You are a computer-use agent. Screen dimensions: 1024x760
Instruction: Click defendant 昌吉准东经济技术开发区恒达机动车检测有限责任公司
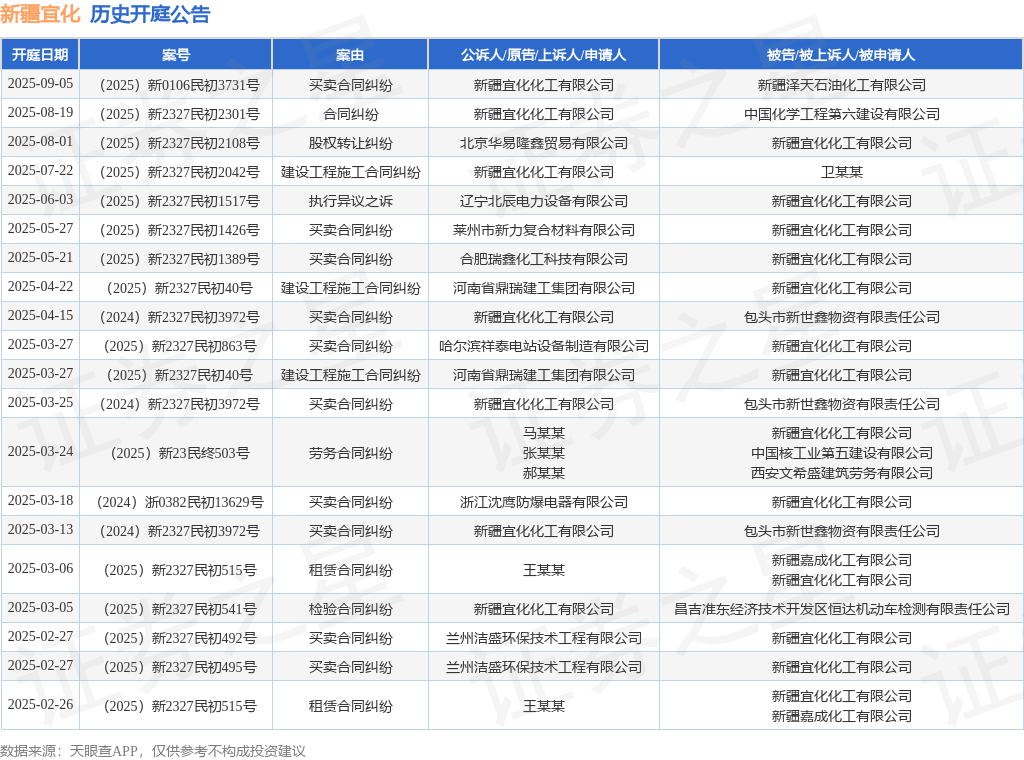click(x=841, y=609)
